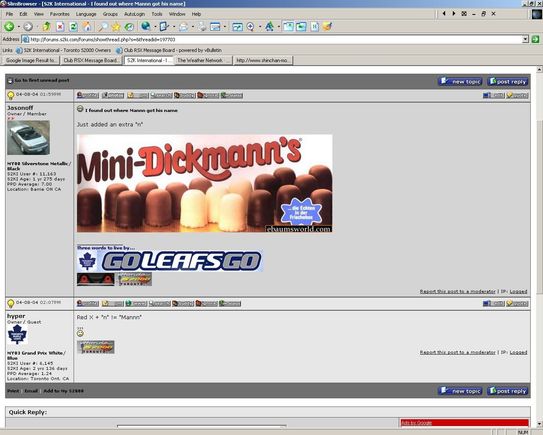
Task: Click the top post reply button
Action: pyautogui.click(x=508, y=81)
